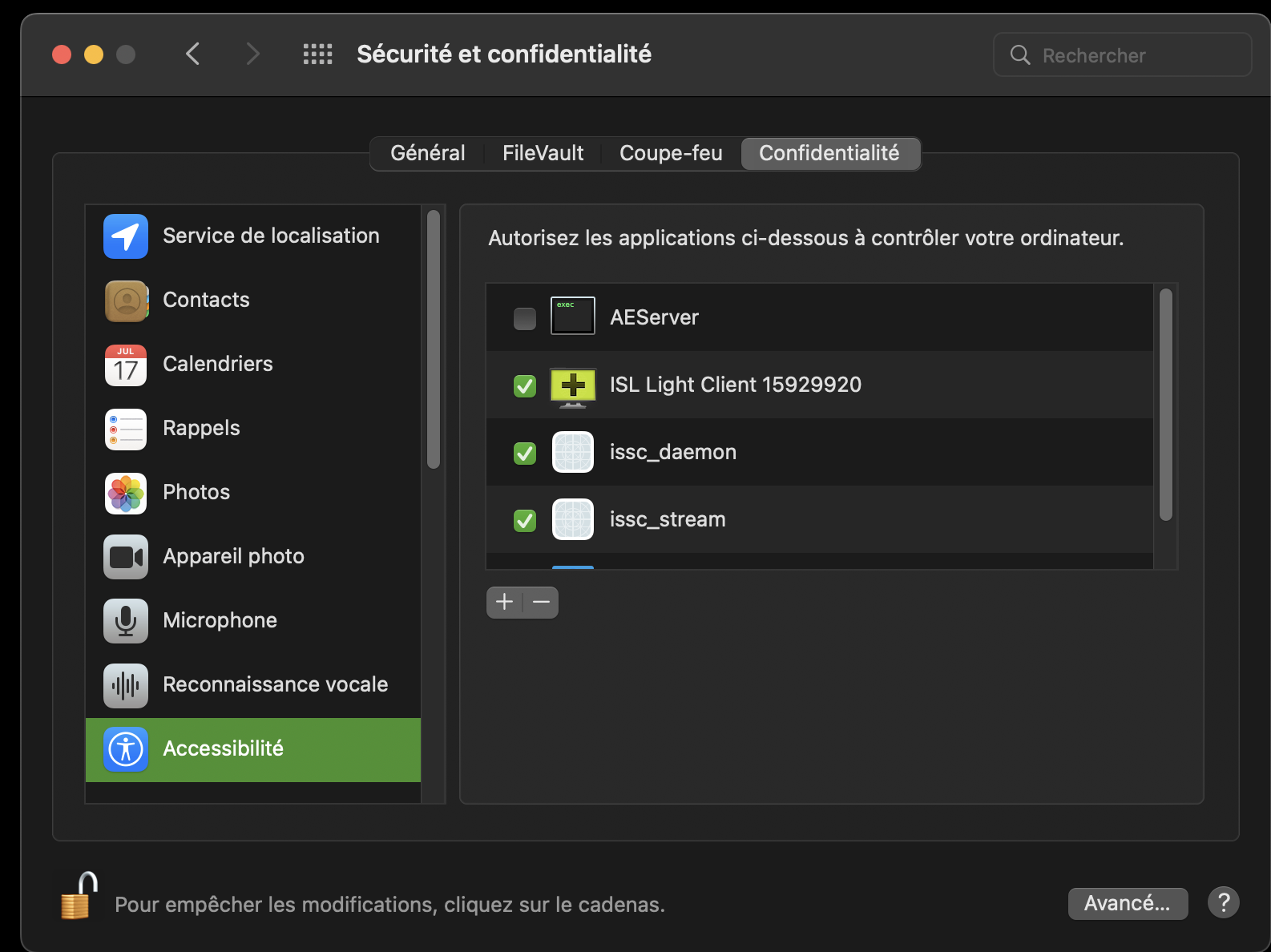
Task: Open the help question mark button
Action: (1224, 903)
